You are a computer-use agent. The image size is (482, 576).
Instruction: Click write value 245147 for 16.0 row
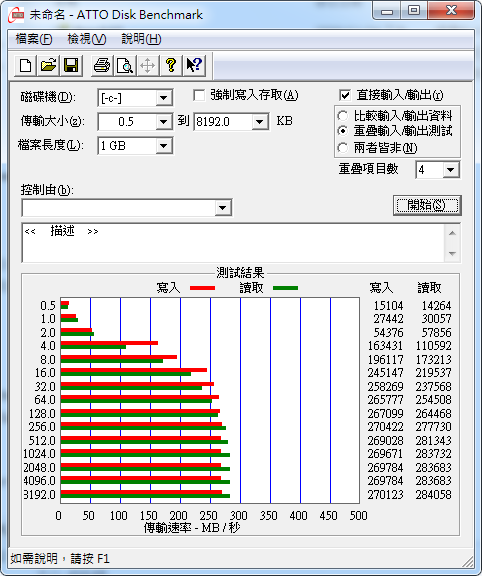point(385,373)
